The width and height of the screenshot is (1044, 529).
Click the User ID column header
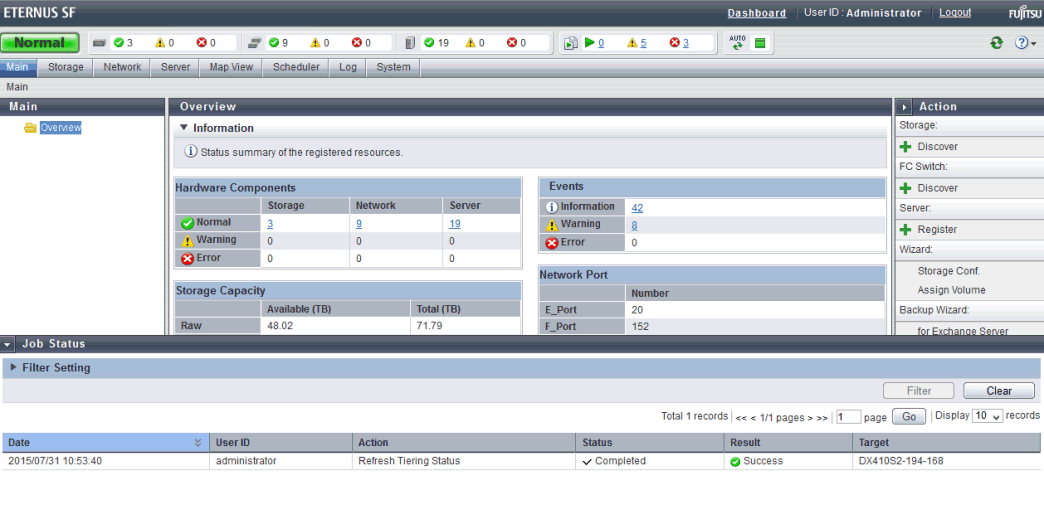[281, 442]
